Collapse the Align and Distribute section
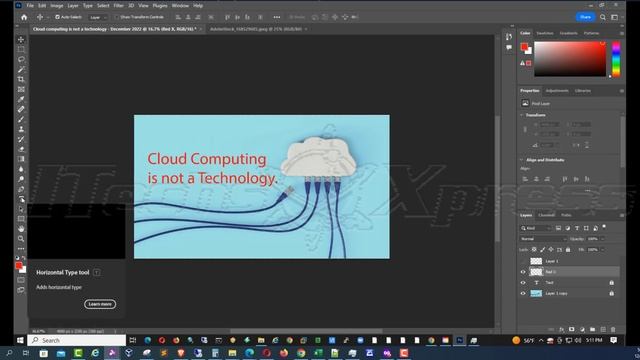640x360 pixels. click(522, 160)
